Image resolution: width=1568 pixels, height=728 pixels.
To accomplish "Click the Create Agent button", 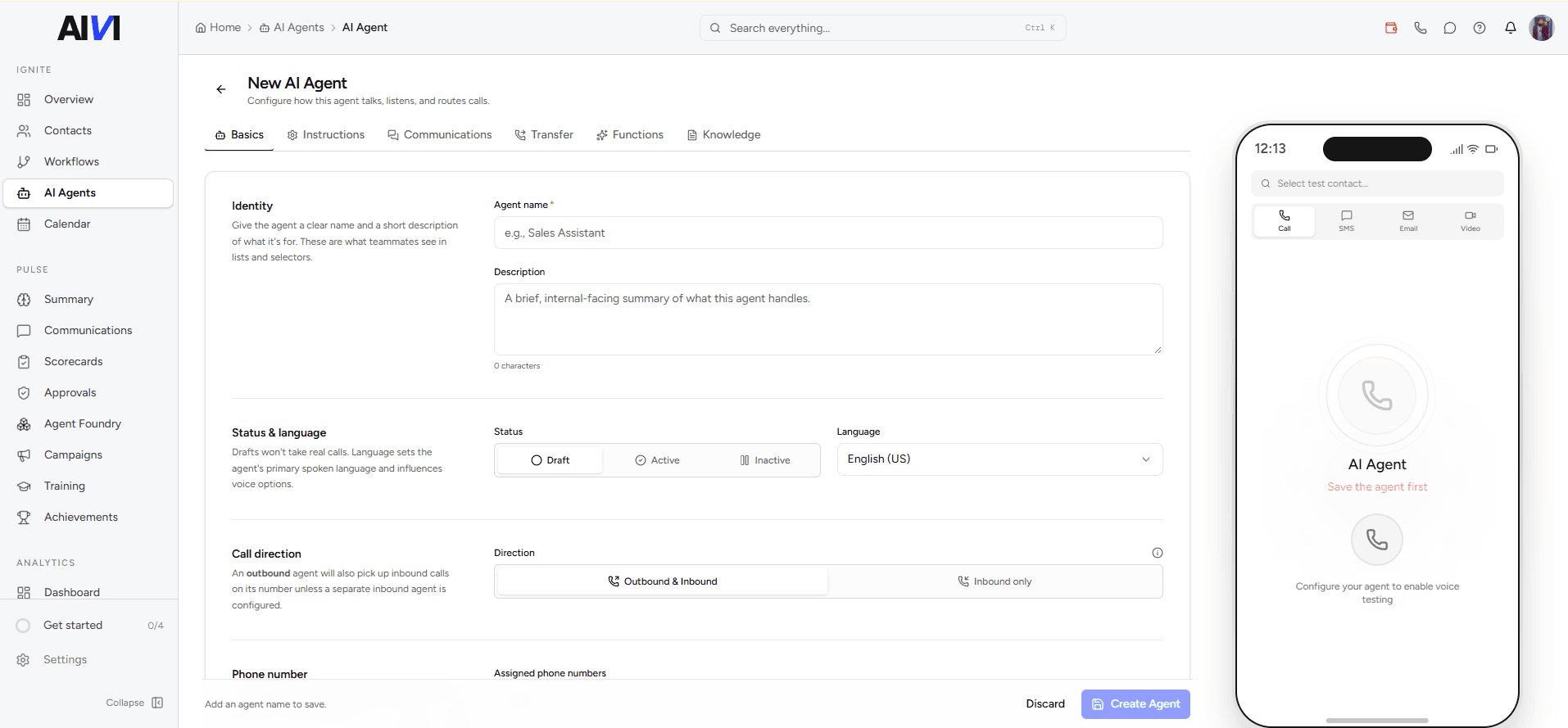I will click(1135, 704).
